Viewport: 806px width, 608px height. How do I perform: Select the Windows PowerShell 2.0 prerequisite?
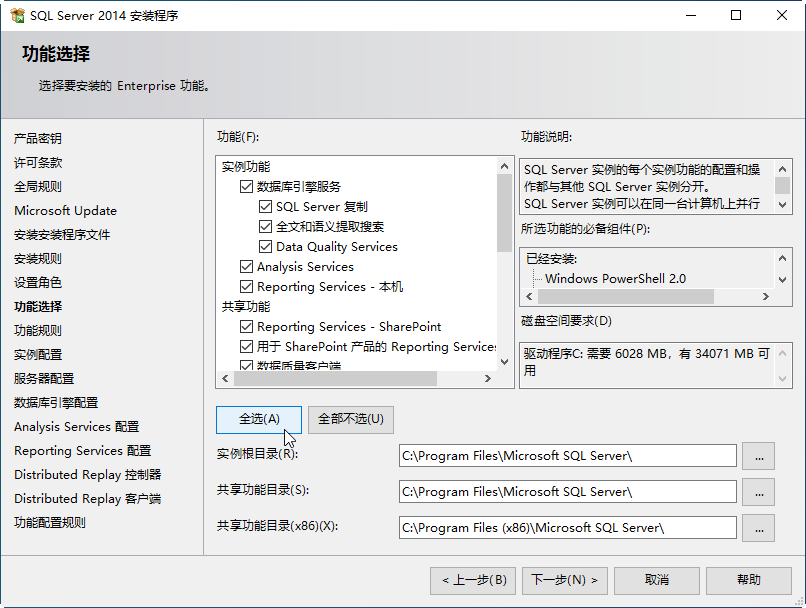click(x=615, y=279)
